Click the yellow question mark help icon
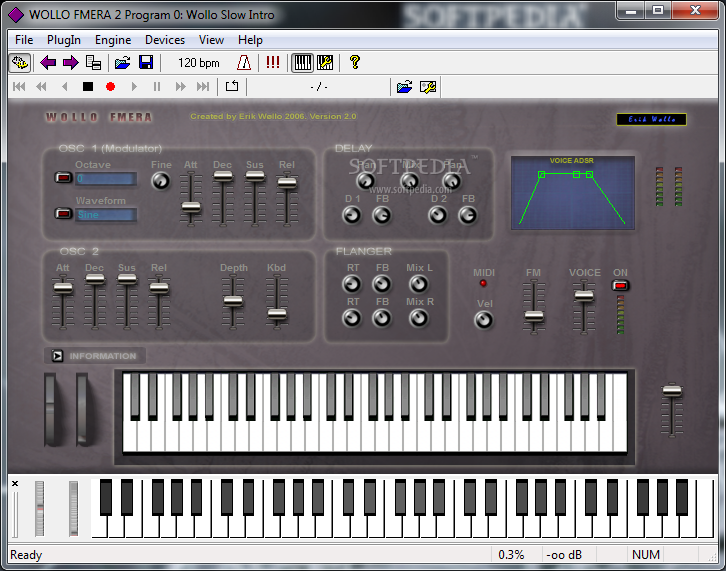This screenshot has height=571, width=726. [x=355, y=63]
